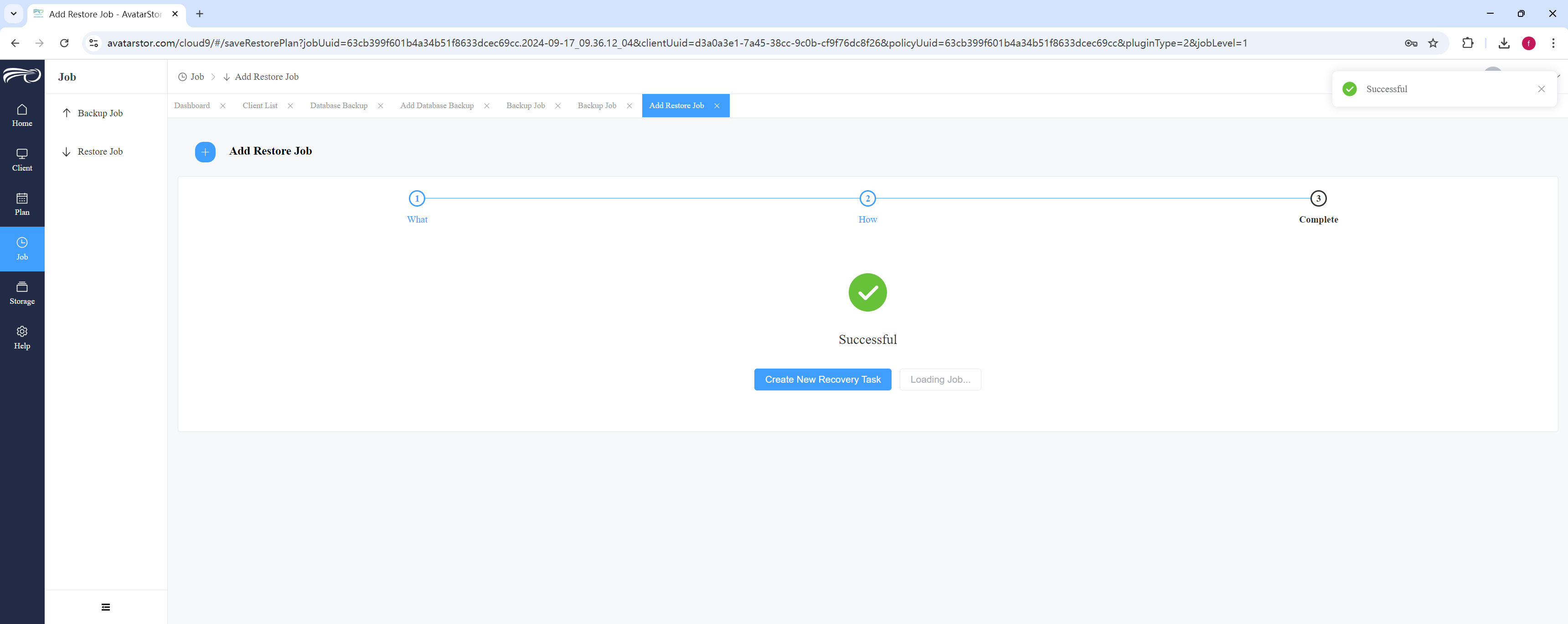Close the Dashboard tab

(223, 106)
